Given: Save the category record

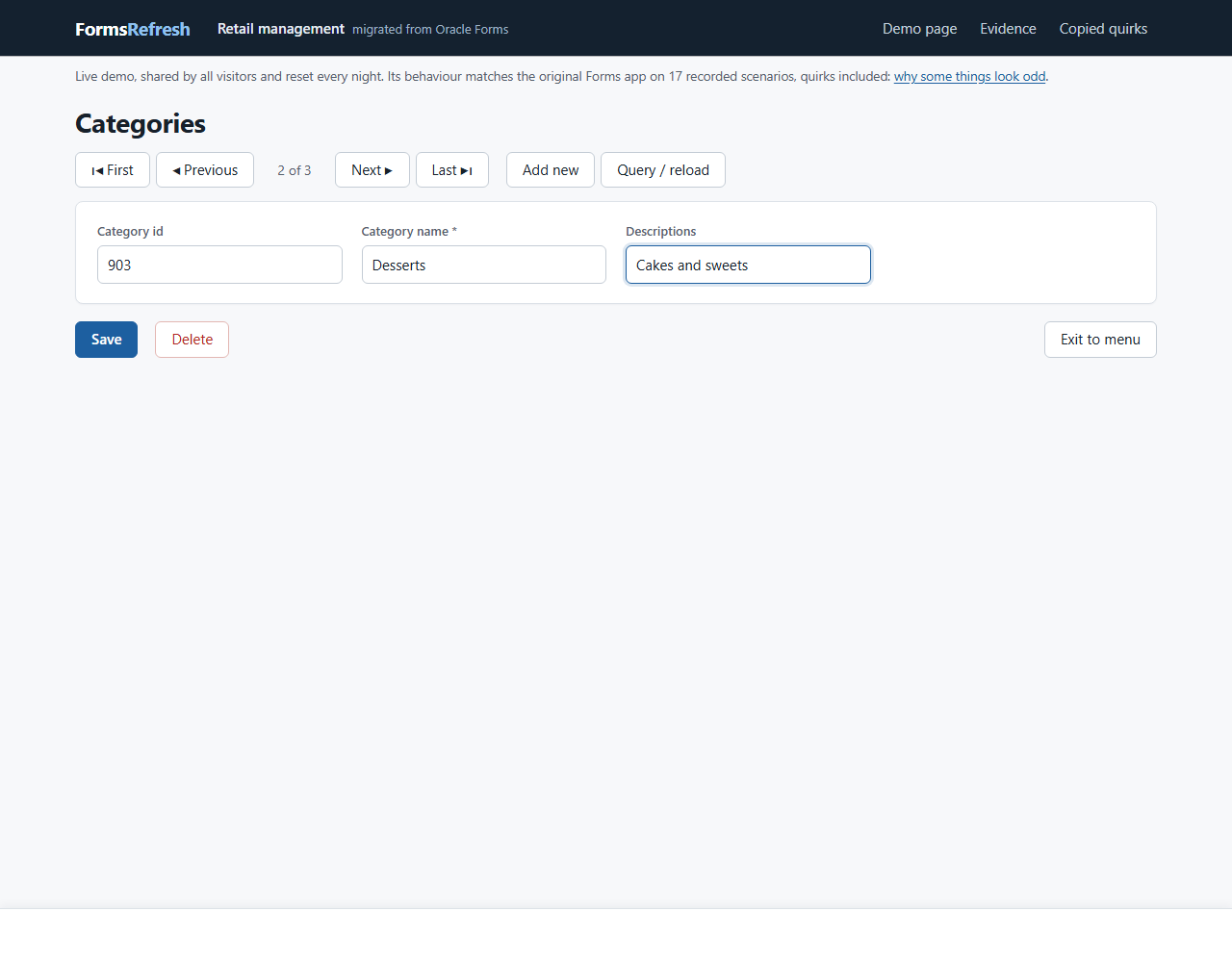Looking at the screenshot, I should 106,340.
